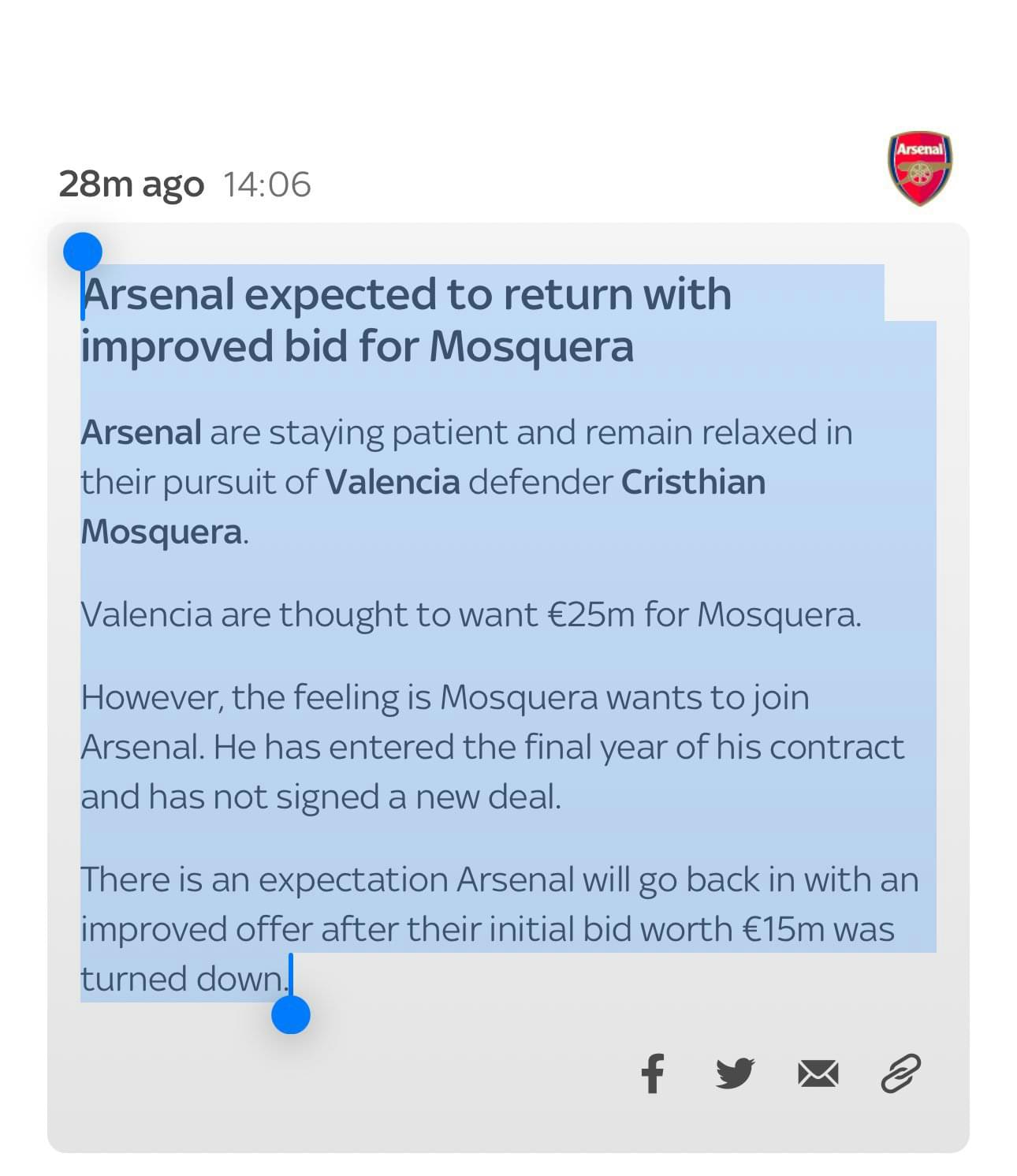This screenshot has height=1176, width=1017.
Task: Share the post via email envelope icon
Action: 818,1074
